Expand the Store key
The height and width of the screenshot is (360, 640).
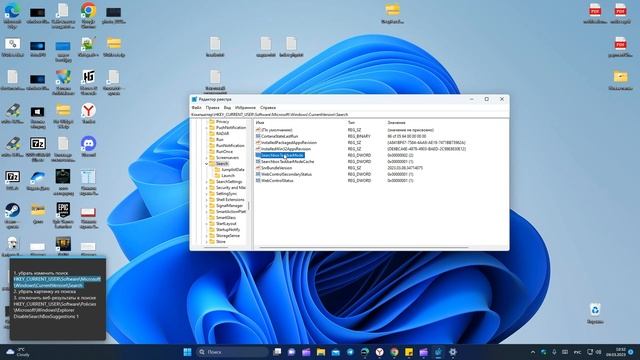pos(207,242)
